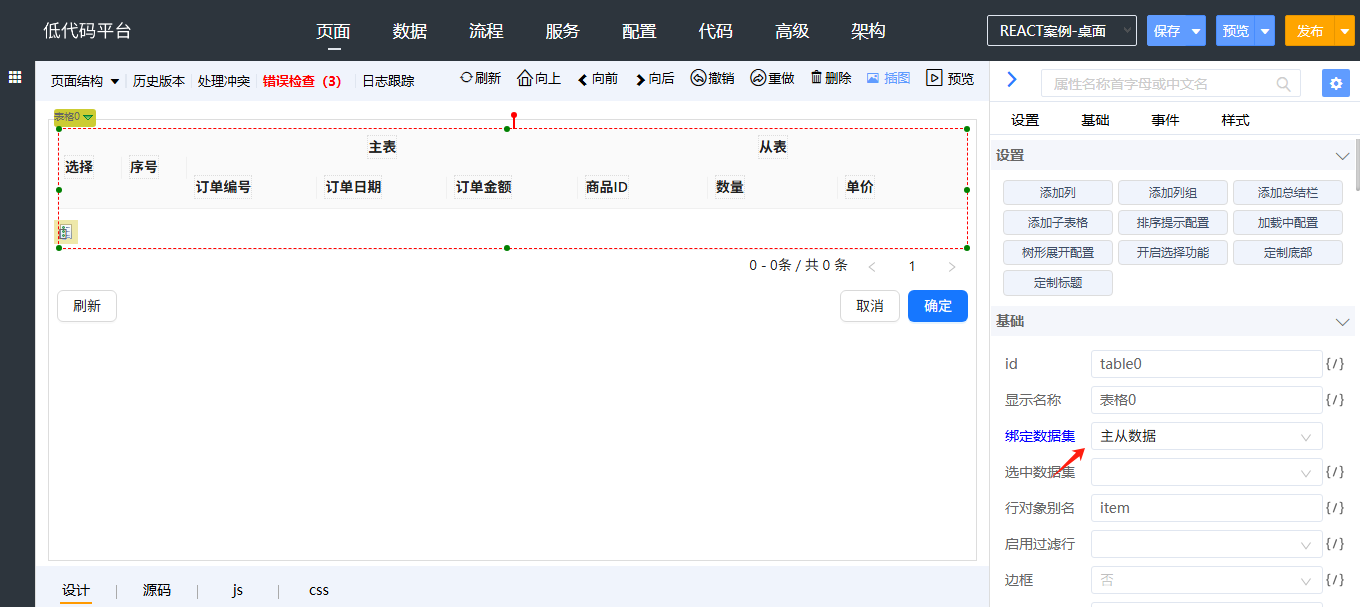
Task: Click the 添加列组 button
Action: tap(1173, 193)
